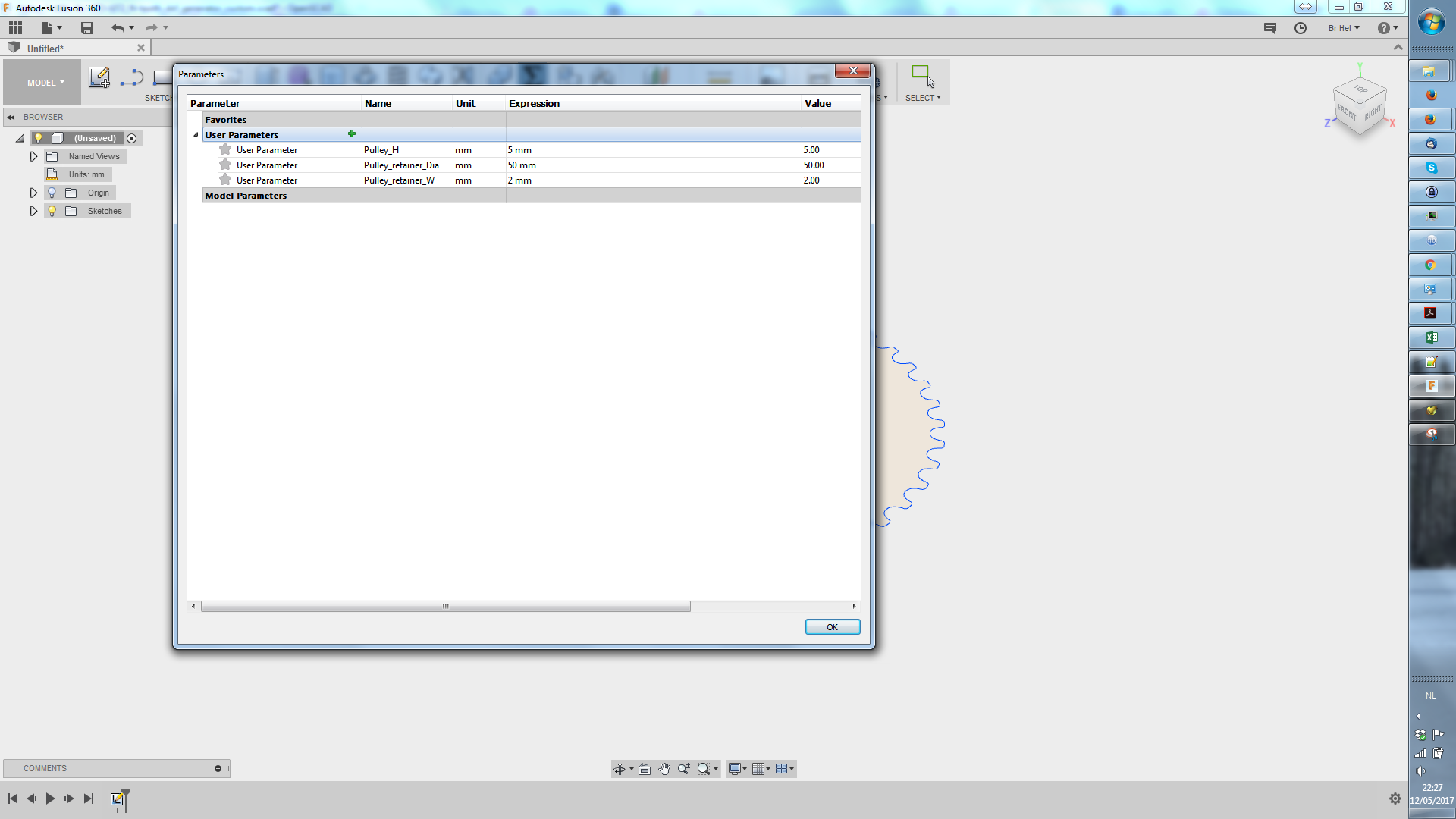Select the Untitled* document tab
The height and width of the screenshot is (819, 1456).
coord(45,49)
